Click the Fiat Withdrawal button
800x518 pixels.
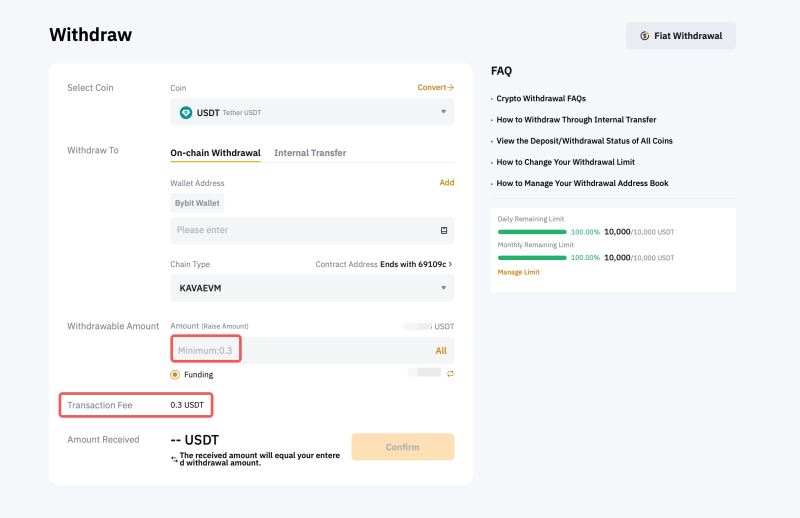pyautogui.click(x=681, y=36)
